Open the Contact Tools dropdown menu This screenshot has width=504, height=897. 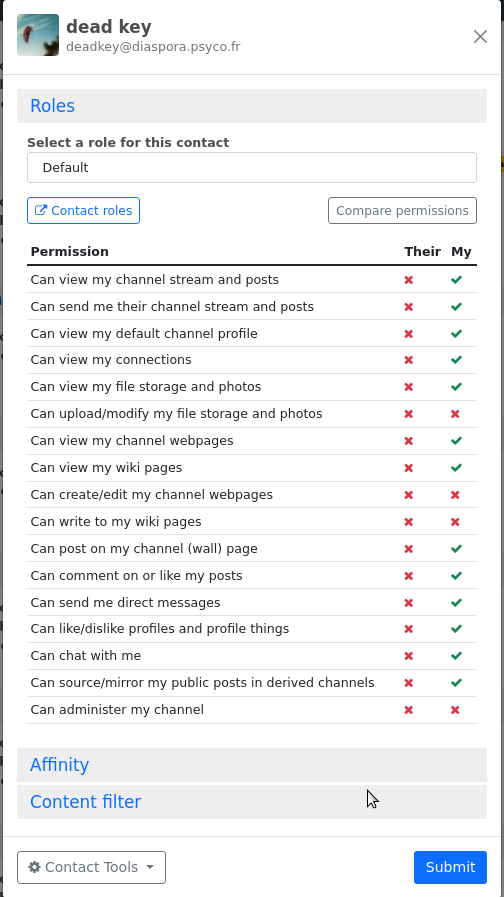[x=92, y=867]
